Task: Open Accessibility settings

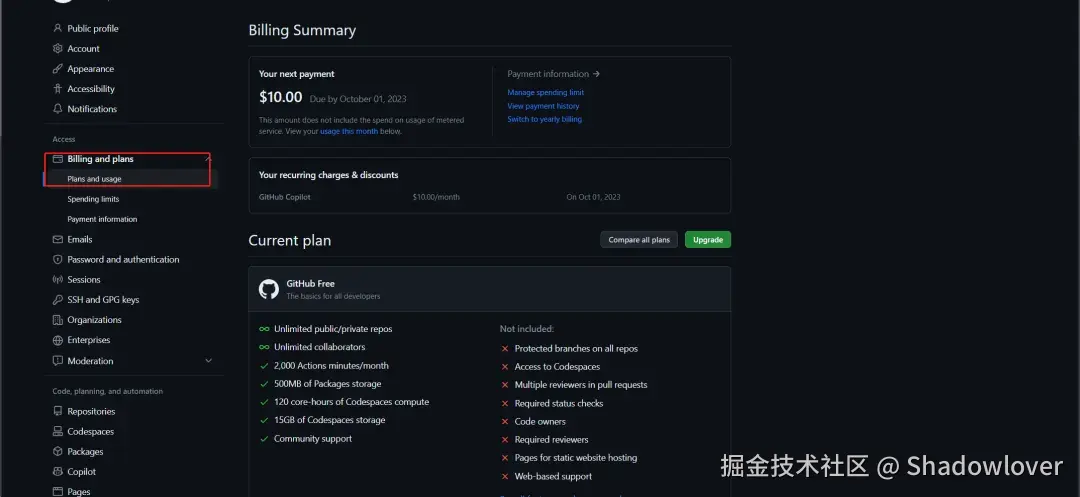Action: pos(91,89)
